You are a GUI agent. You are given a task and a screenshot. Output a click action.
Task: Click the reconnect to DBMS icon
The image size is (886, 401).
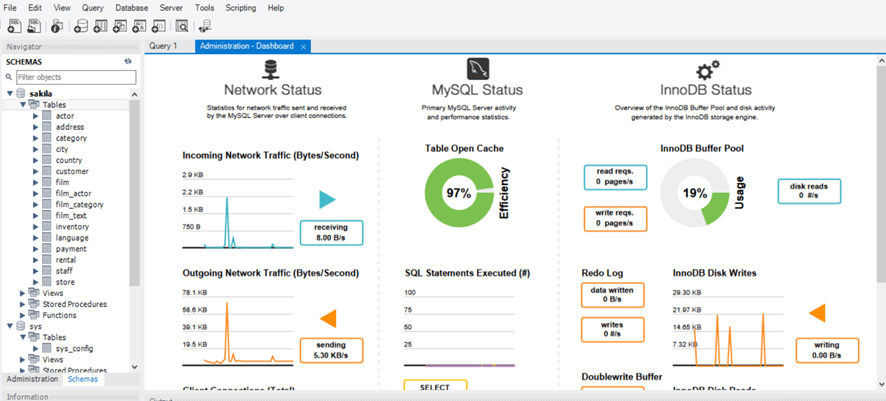pos(206,26)
